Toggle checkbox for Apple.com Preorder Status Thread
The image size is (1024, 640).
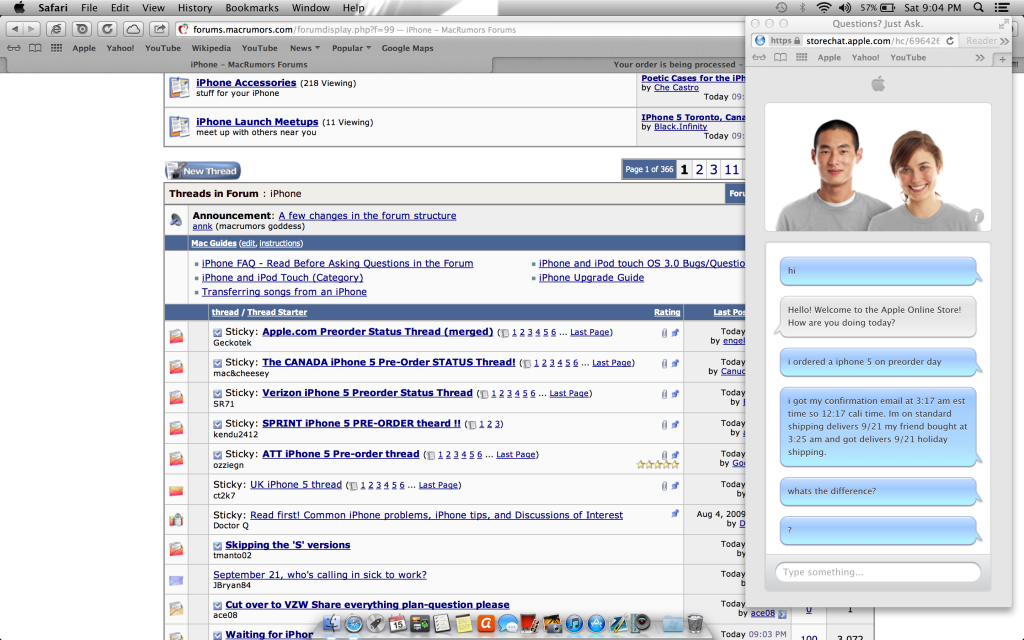point(217,332)
